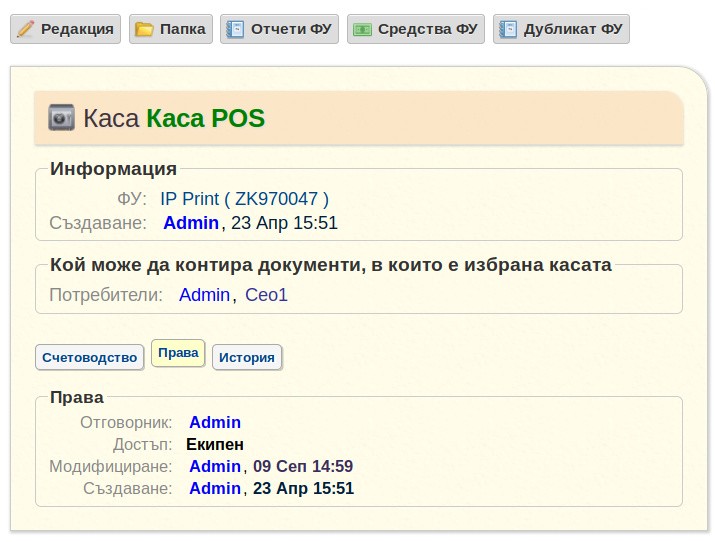This screenshot has height=542, width=715.
Task: Click the pencil icon on Редакция button
Action: click(x=26, y=29)
